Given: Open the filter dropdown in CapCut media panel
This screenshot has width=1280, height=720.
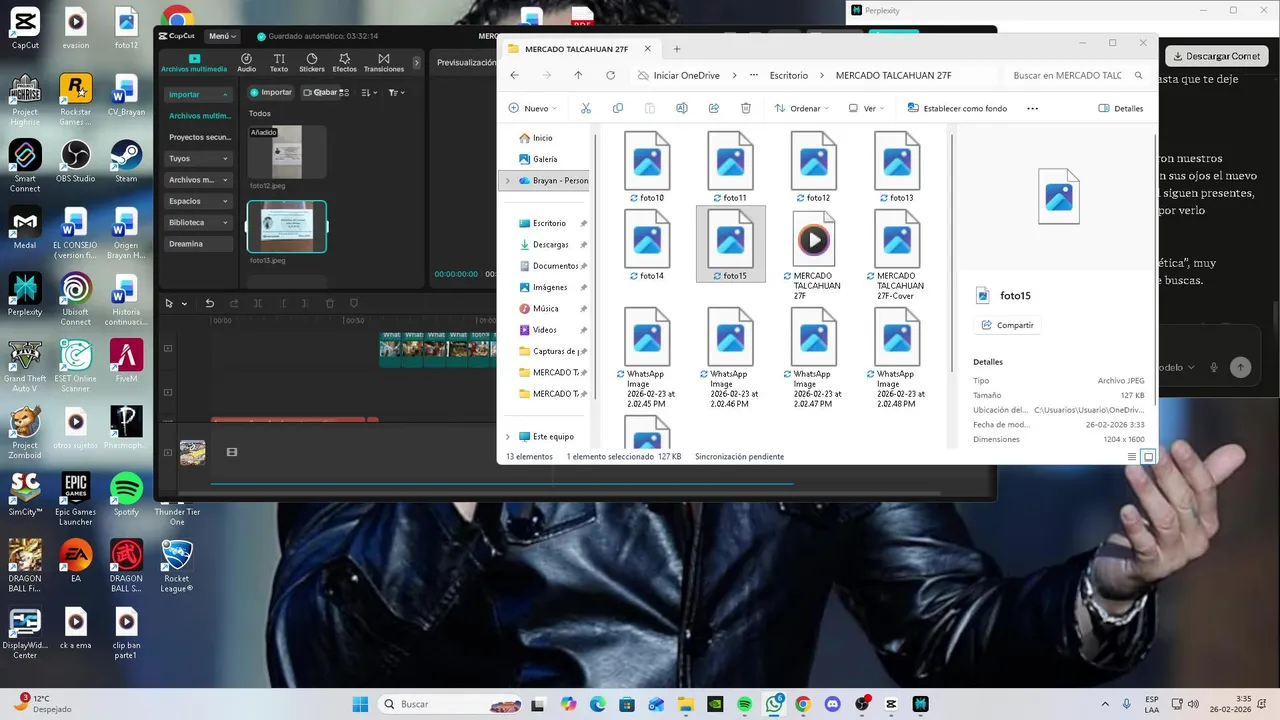Looking at the screenshot, I should 396,92.
